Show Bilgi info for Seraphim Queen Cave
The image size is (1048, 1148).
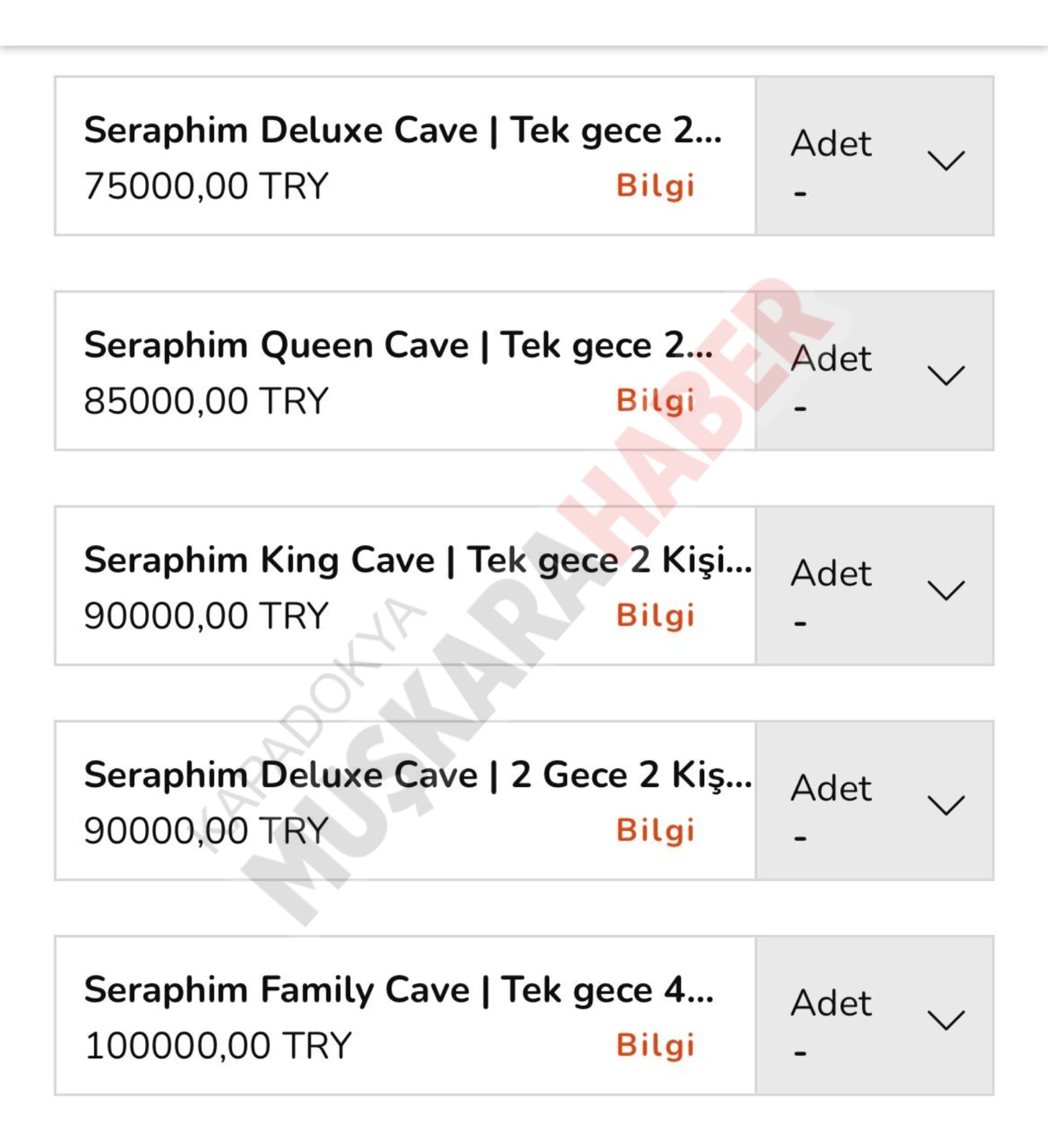point(655,400)
